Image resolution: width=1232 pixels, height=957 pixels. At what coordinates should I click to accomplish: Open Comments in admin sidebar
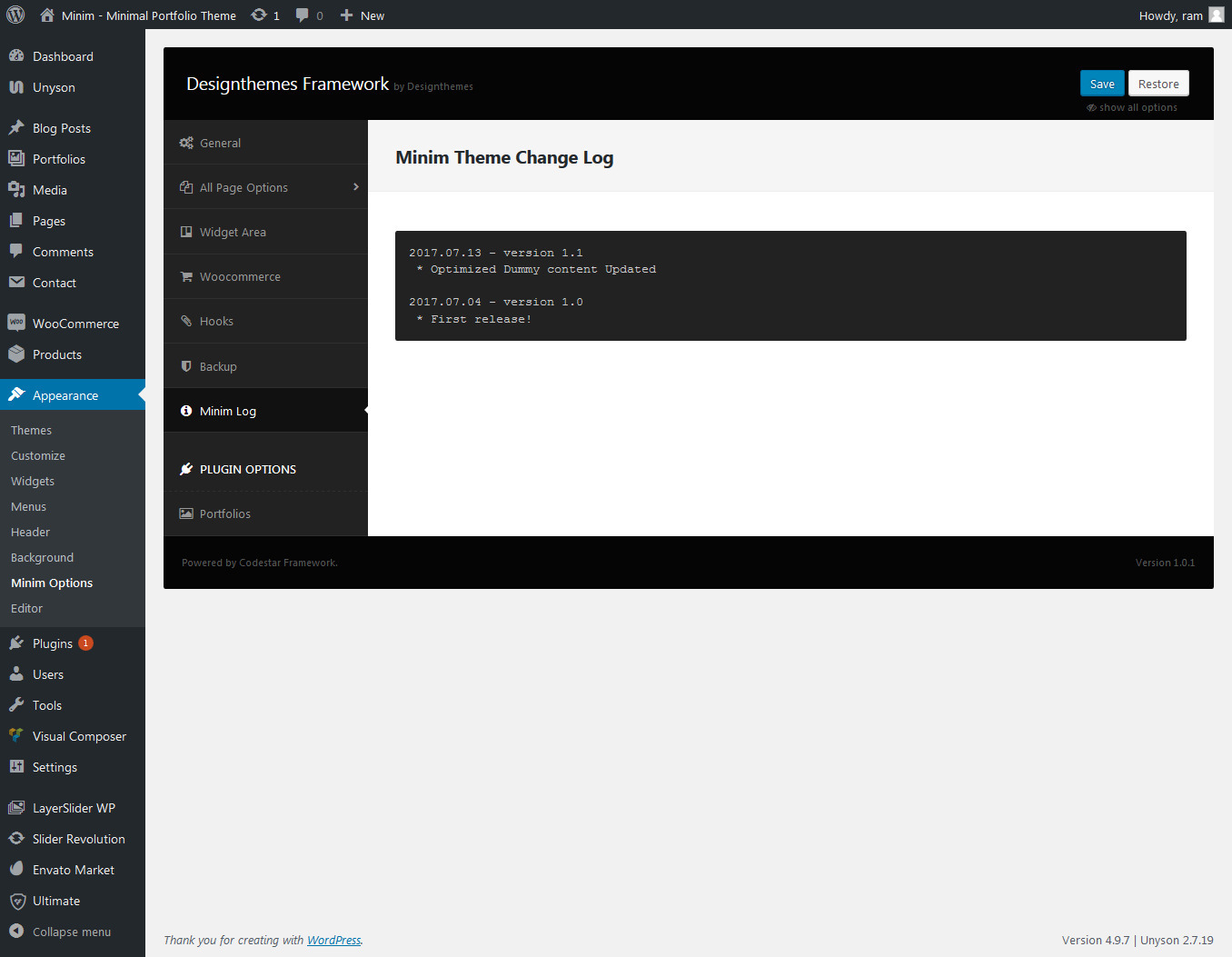pyautogui.click(x=73, y=251)
